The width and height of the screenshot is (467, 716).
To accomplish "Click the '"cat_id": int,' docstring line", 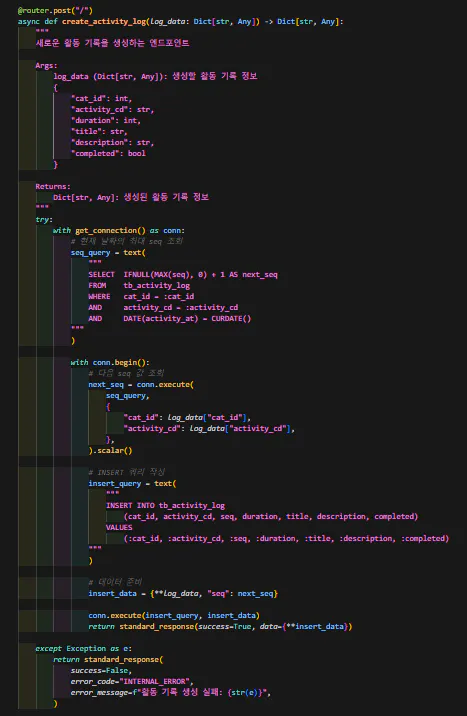I will [x=101, y=99].
